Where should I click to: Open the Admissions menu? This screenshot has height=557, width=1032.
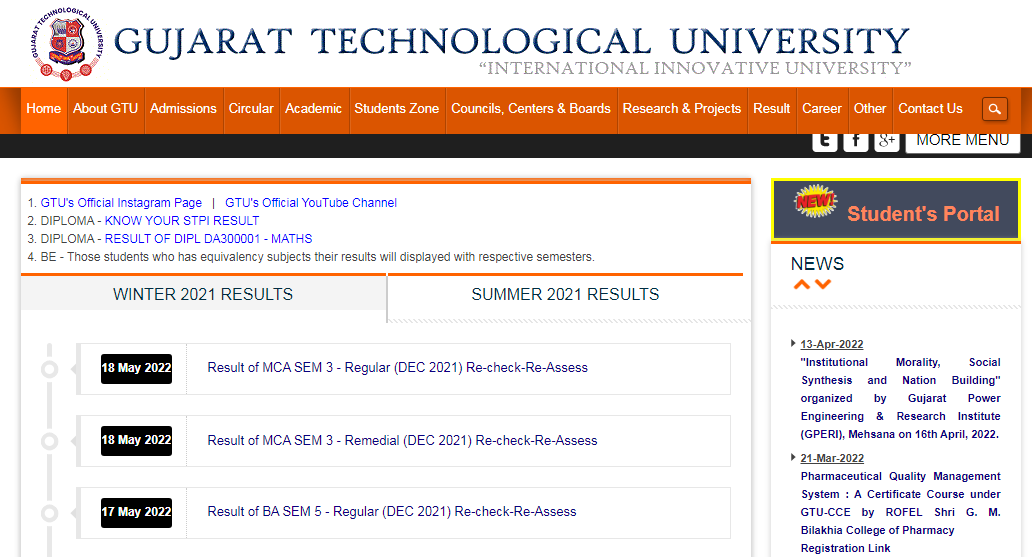click(183, 109)
